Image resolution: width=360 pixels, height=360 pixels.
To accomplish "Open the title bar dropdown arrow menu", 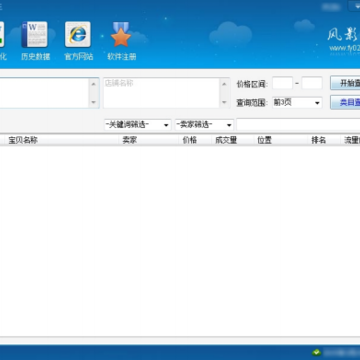I will (354, 6).
